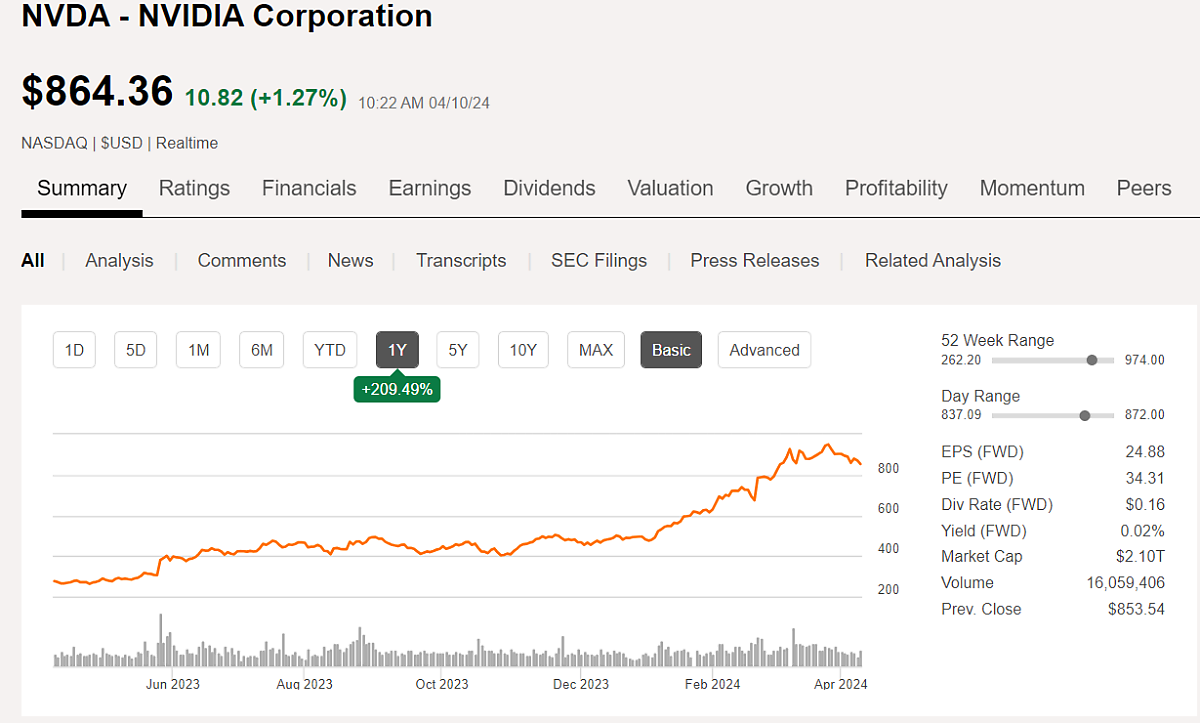Screen dimensions: 1200x723
Task: Click the Feb 2024 axis label
Action: 712,684
